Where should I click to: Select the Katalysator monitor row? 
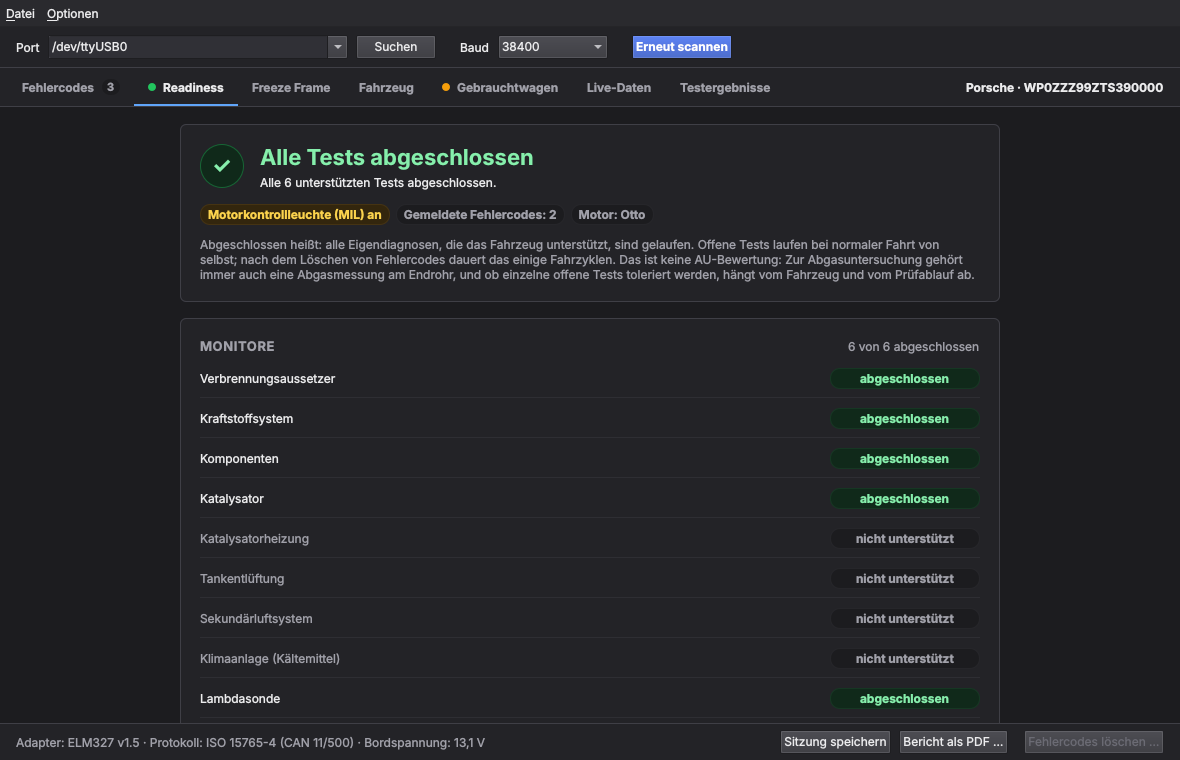(x=589, y=498)
